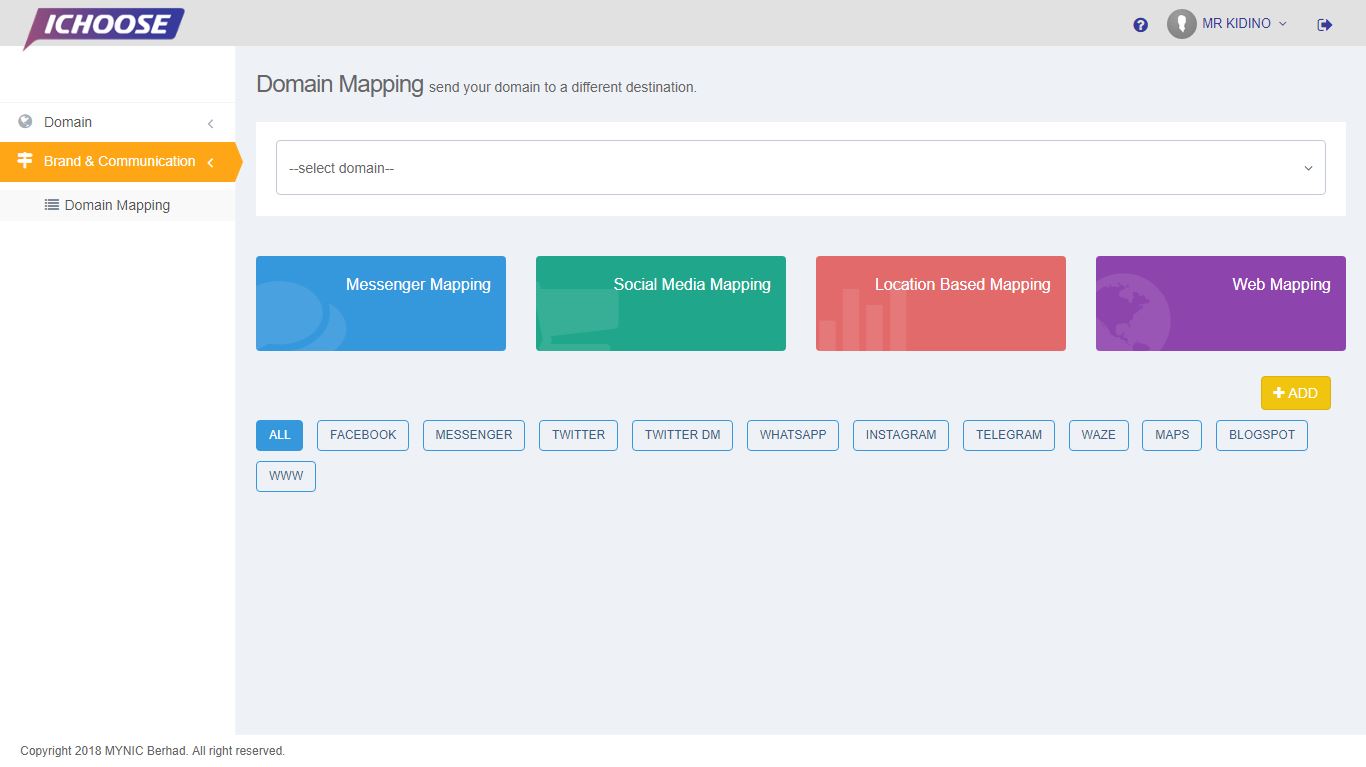This screenshot has height=767, width=1366.
Task: Expand the Domain sidebar menu chevron
Action: point(210,123)
